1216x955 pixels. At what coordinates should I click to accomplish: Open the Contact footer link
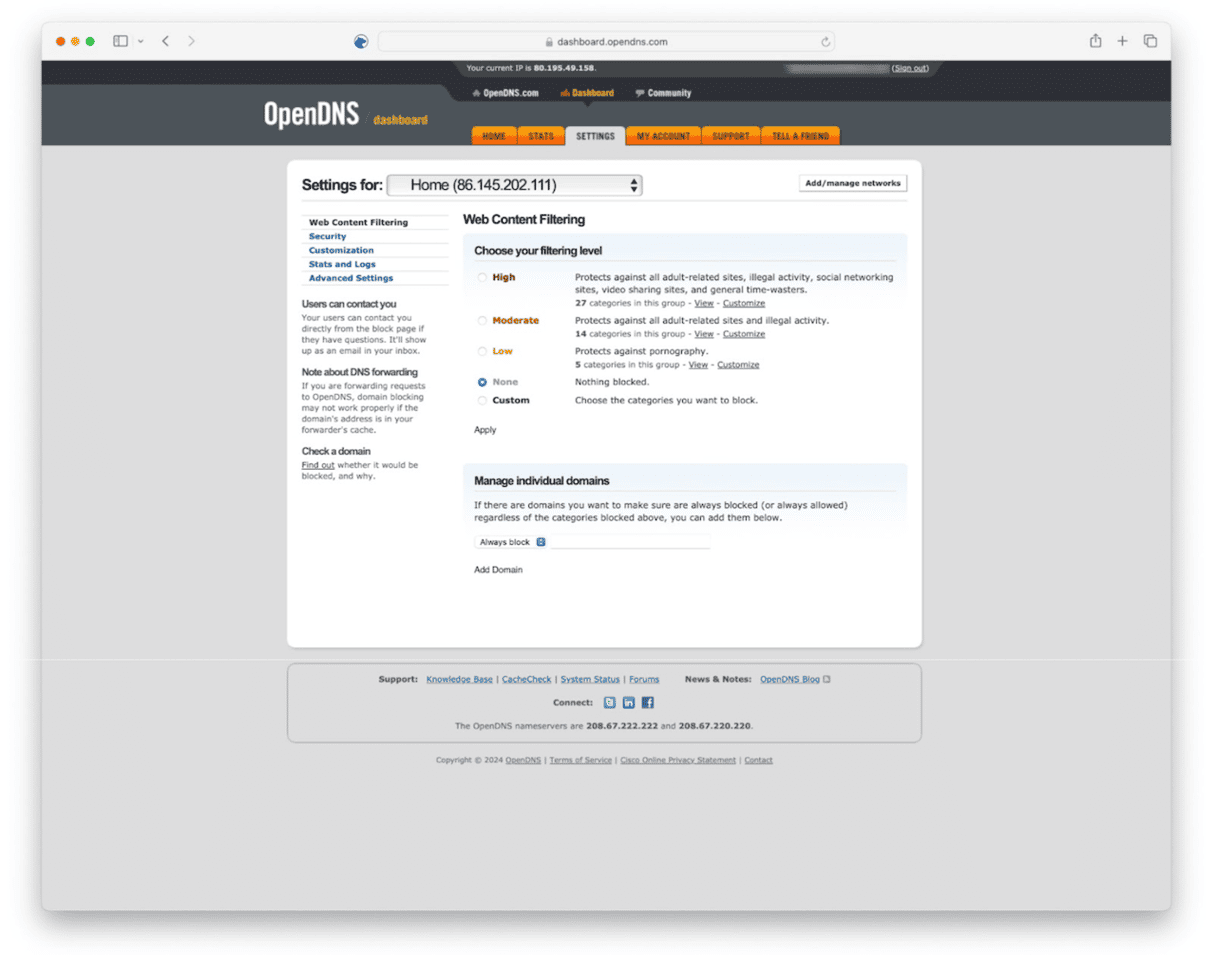(x=758, y=760)
